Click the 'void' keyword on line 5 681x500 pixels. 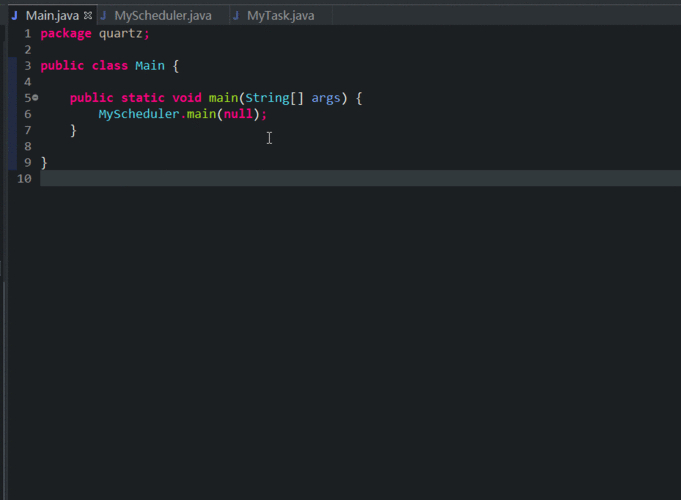click(187, 98)
